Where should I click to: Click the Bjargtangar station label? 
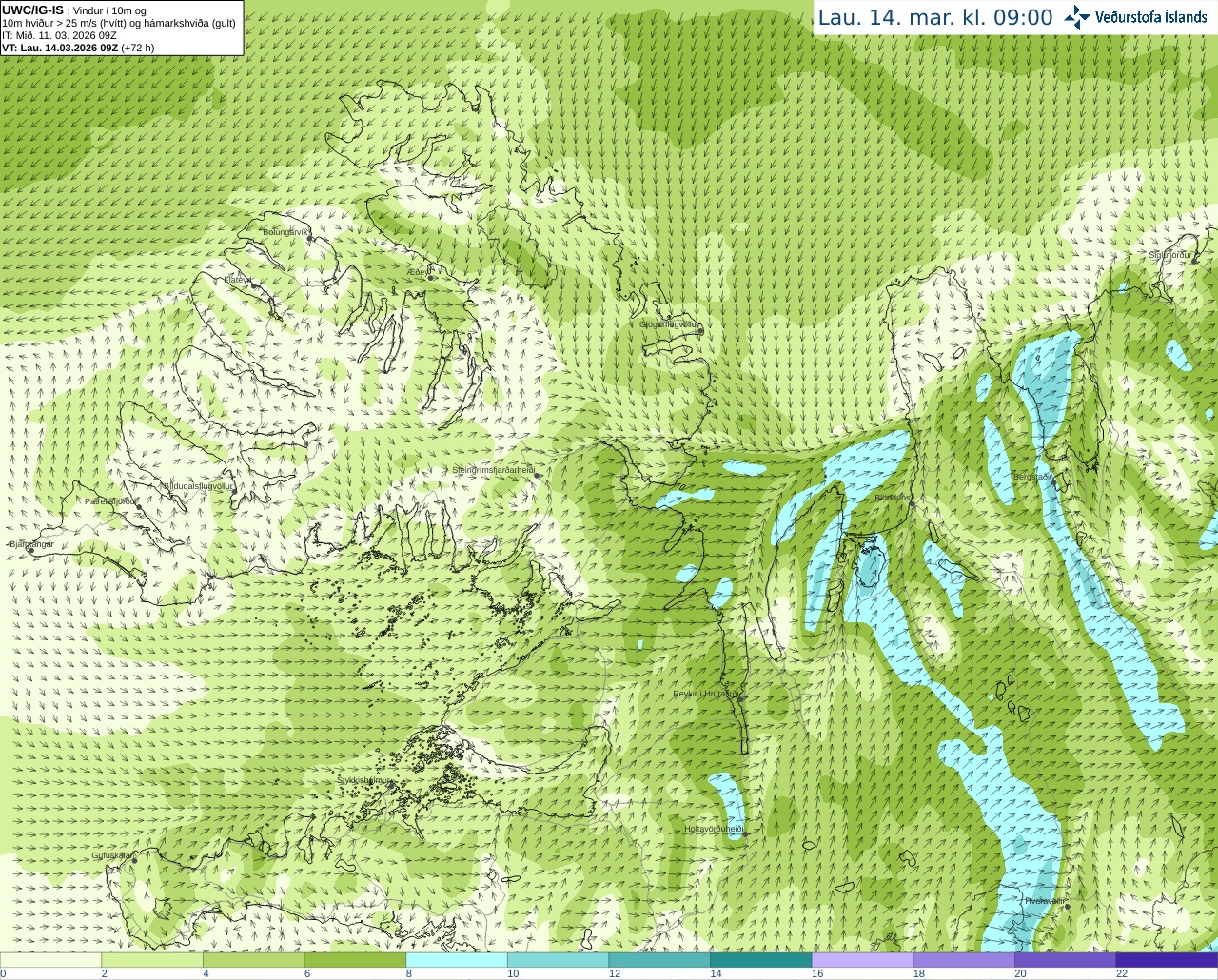(32, 544)
